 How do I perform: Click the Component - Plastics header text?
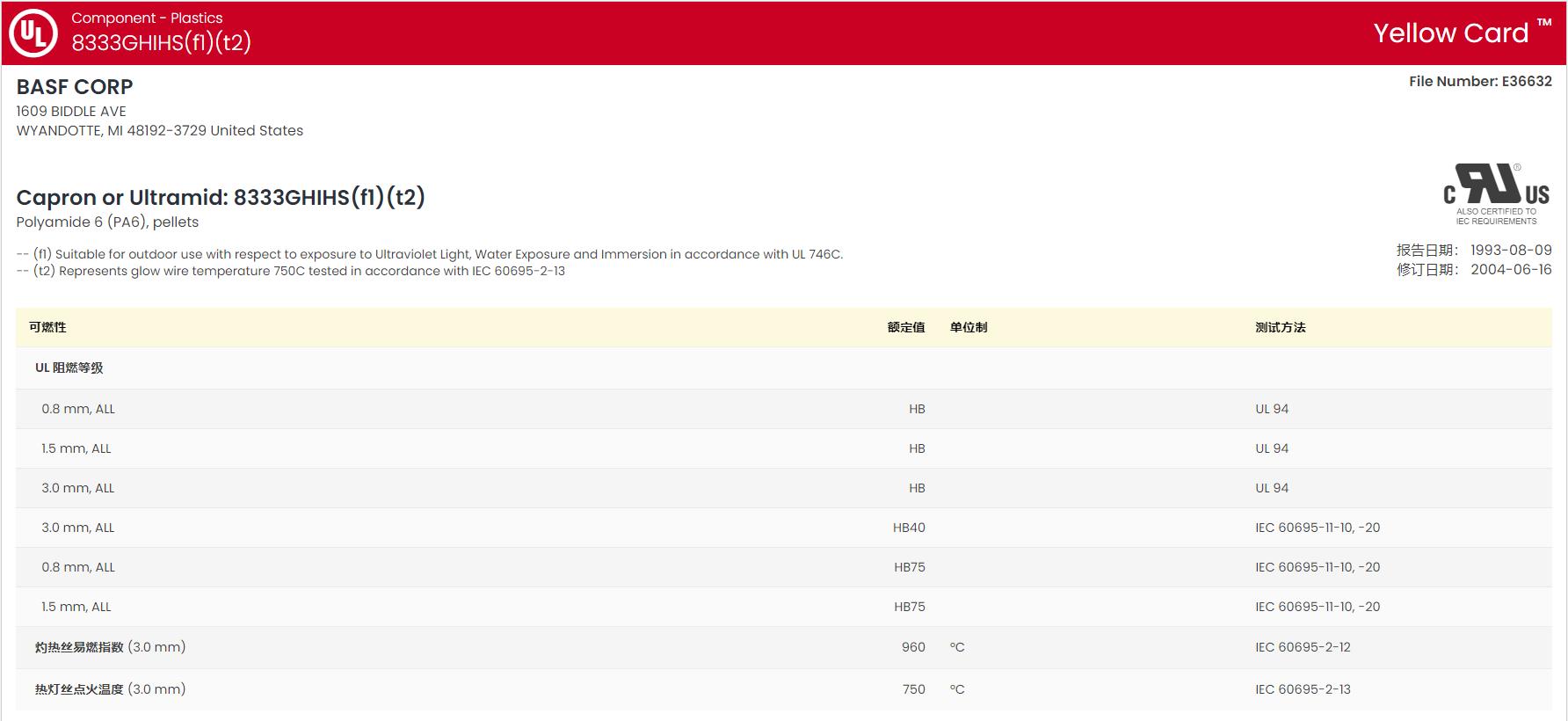point(147,18)
